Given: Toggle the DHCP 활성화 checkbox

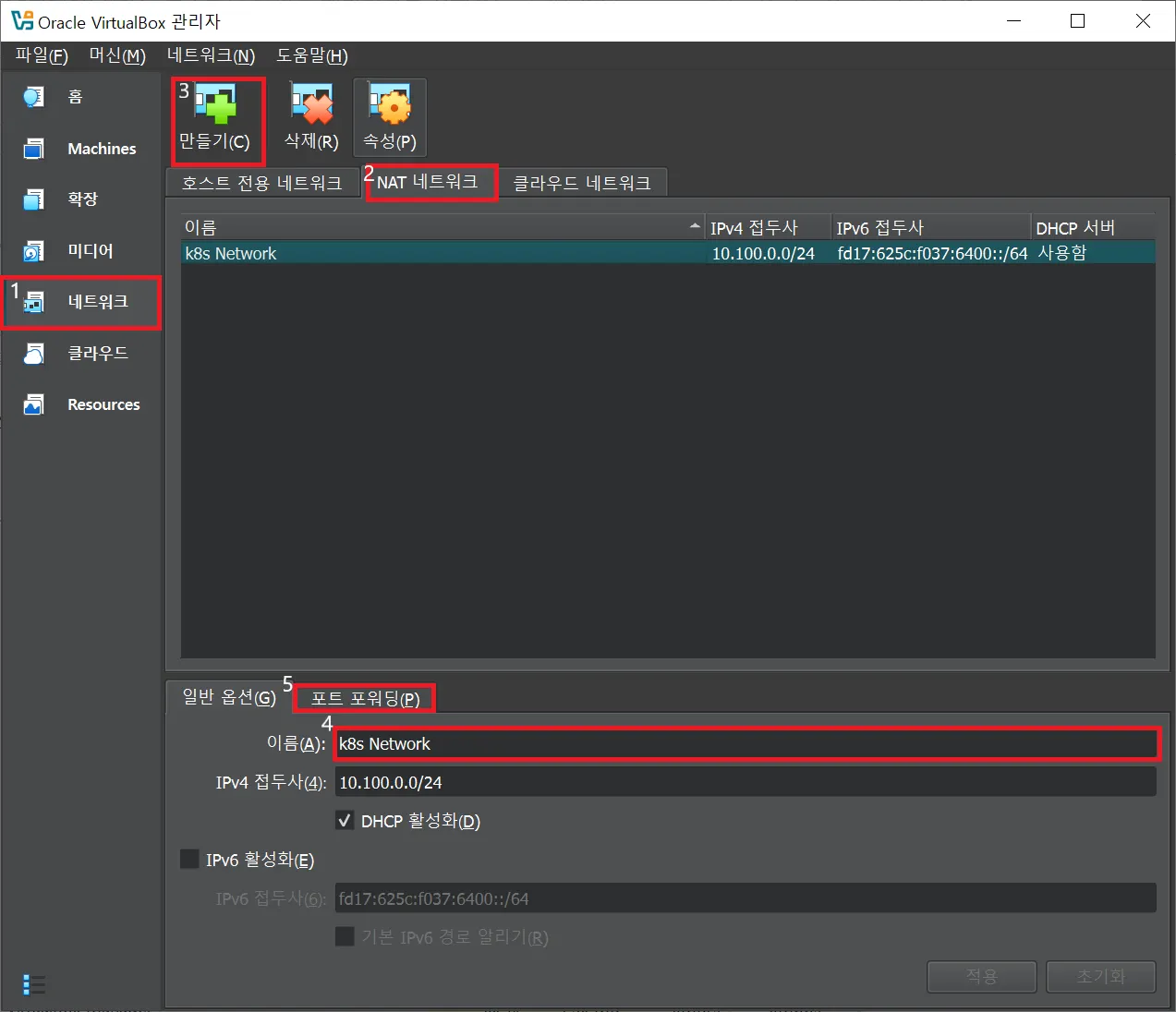Looking at the screenshot, I should 345,820.
